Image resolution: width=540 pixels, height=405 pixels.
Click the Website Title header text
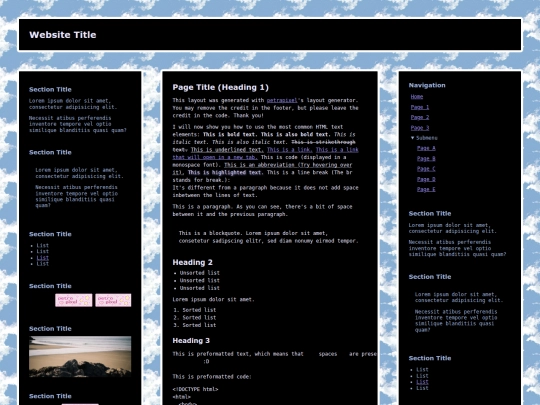coord(63,35)
